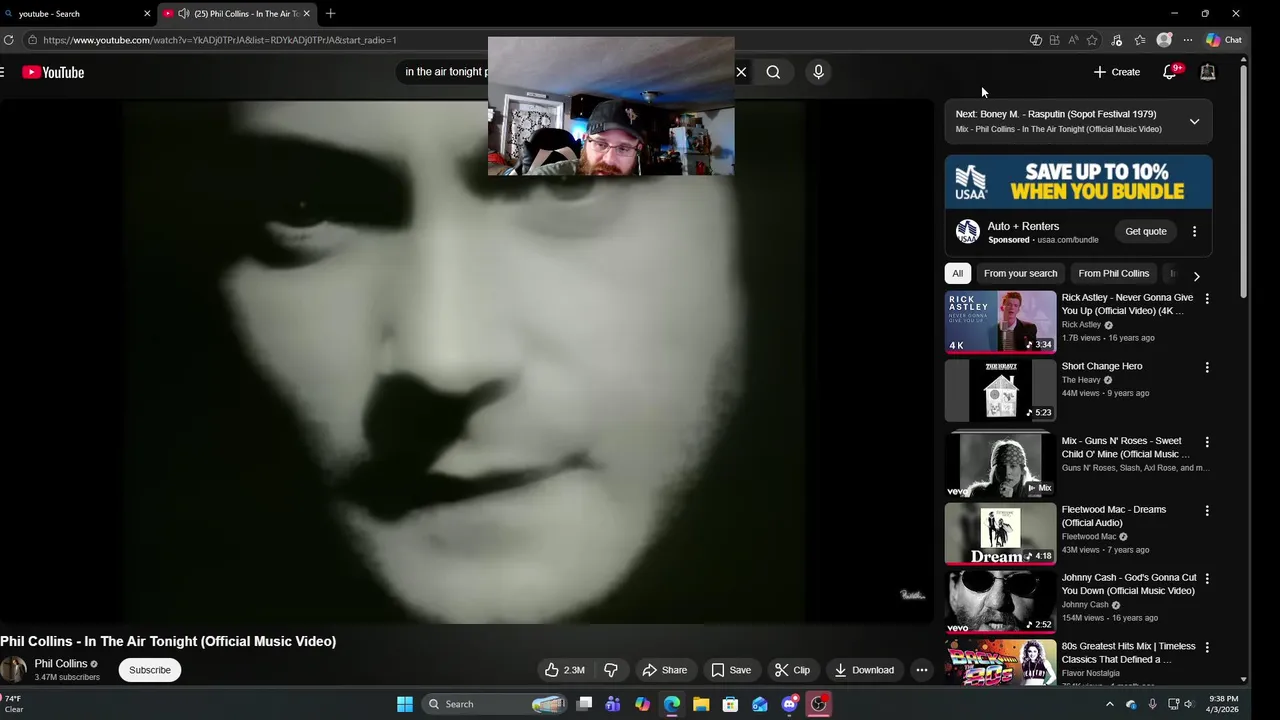Open the Windows Start menu

click(x=405, y=704)
